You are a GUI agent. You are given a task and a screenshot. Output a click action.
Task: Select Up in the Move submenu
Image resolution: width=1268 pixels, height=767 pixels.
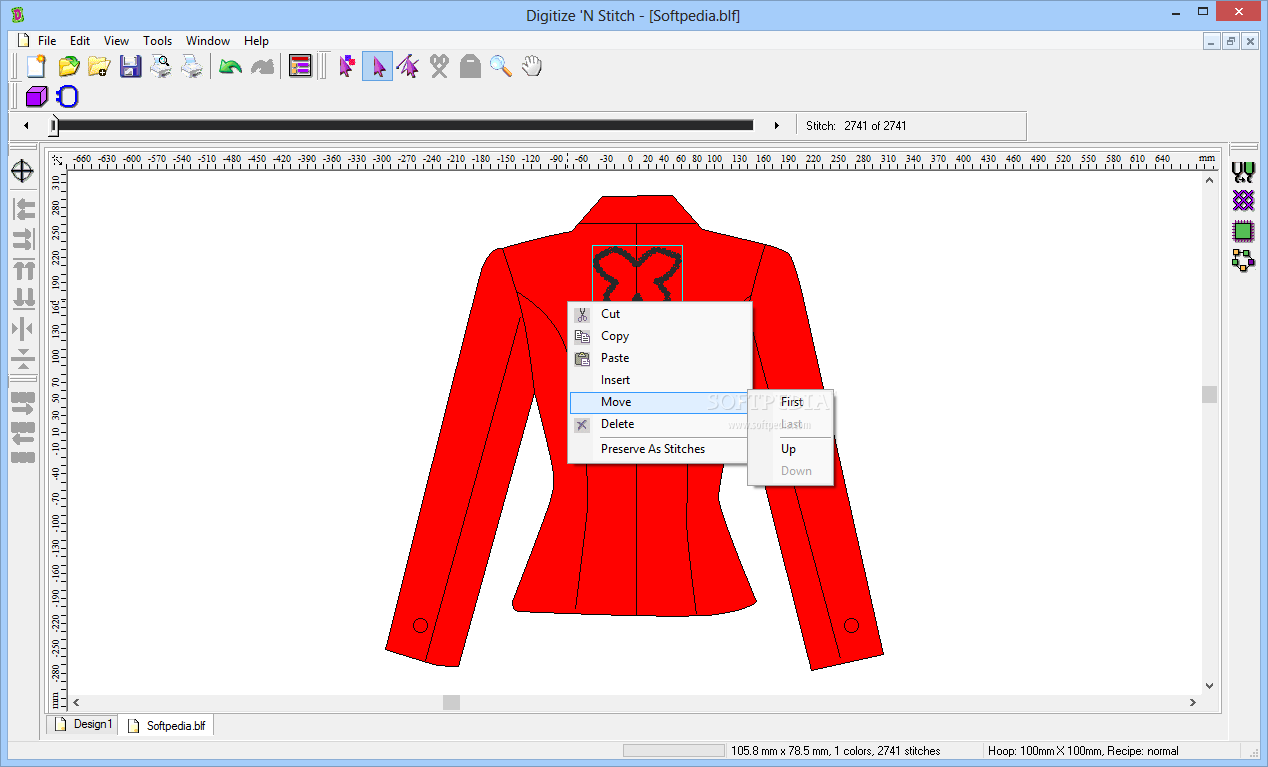[x=791, y=449]
